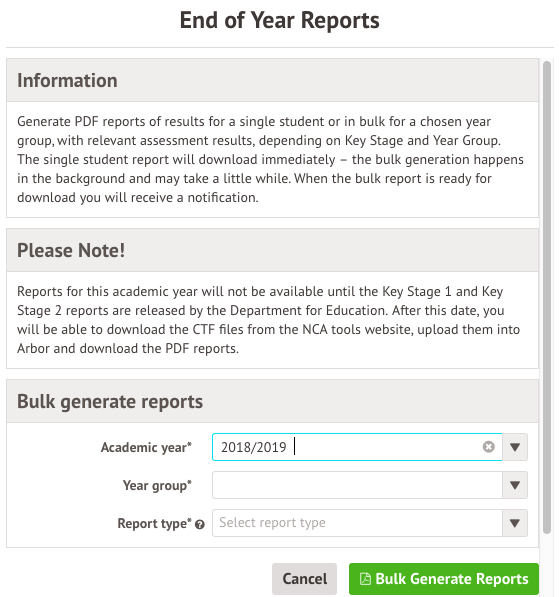Open the Report type dropdown arrow
Viewport: 559px width, 597px height.
pos(515,523)
